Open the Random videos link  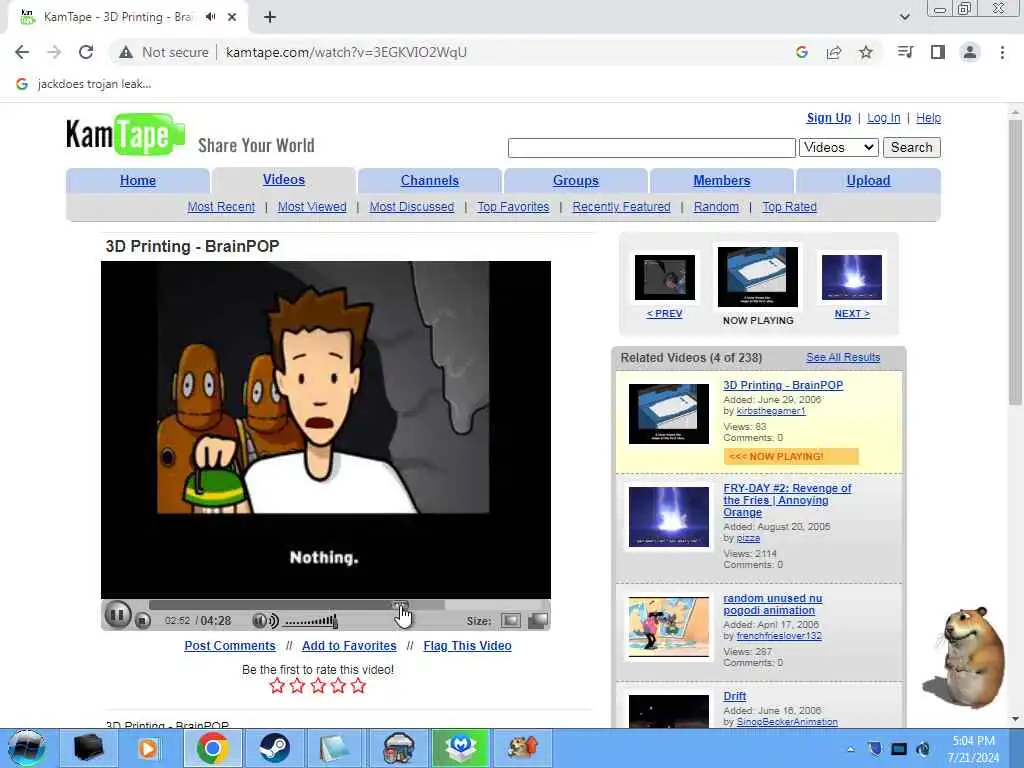[x=716, y=207]
